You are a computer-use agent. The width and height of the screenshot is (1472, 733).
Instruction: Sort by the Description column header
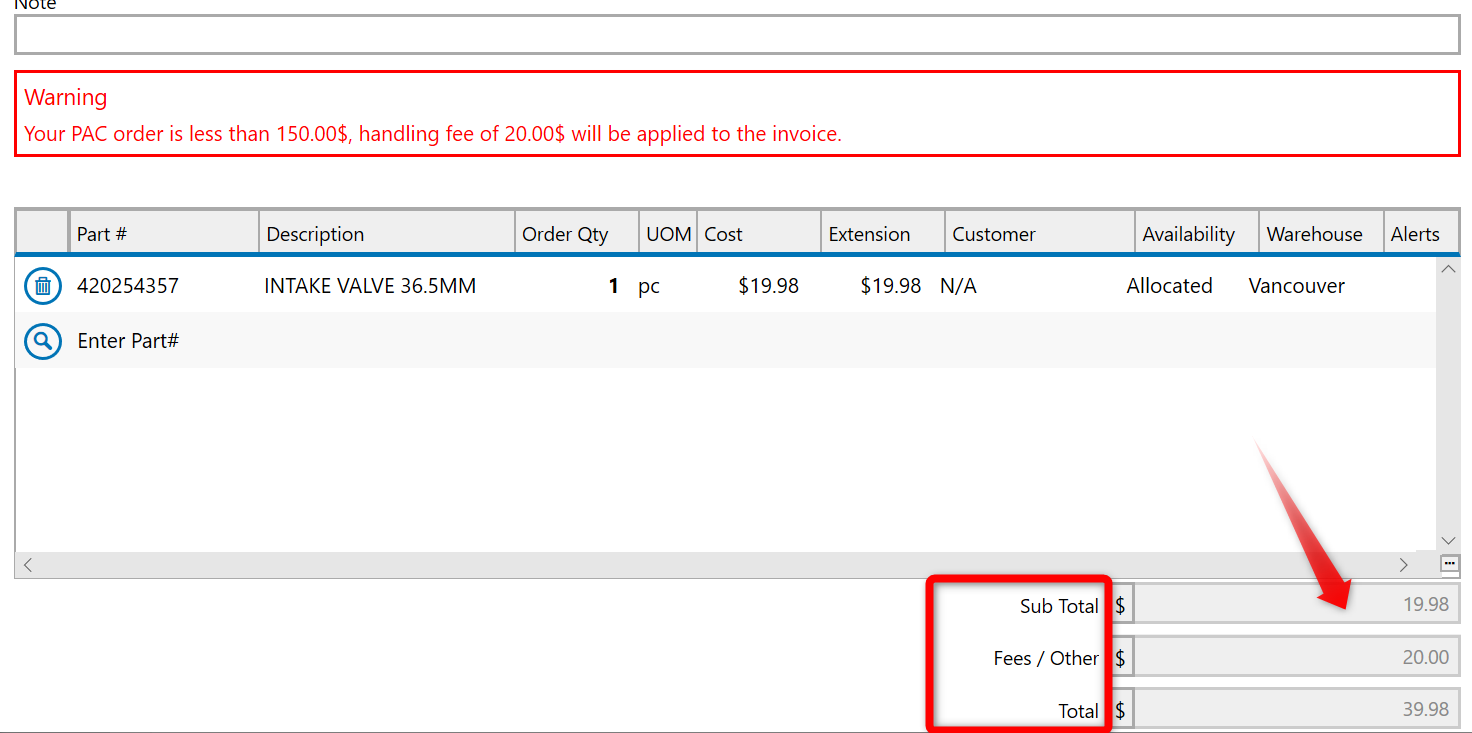coord(315,232)
